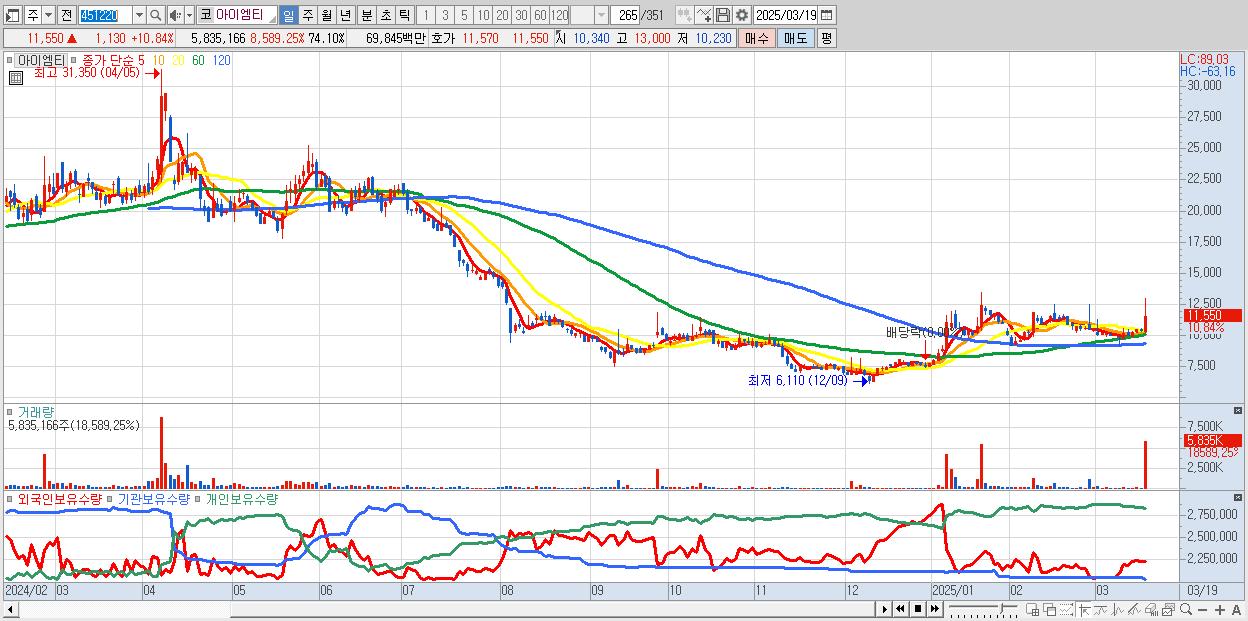
Task: Click the date field 2025/03/19
Action: (x=785, y=15)
